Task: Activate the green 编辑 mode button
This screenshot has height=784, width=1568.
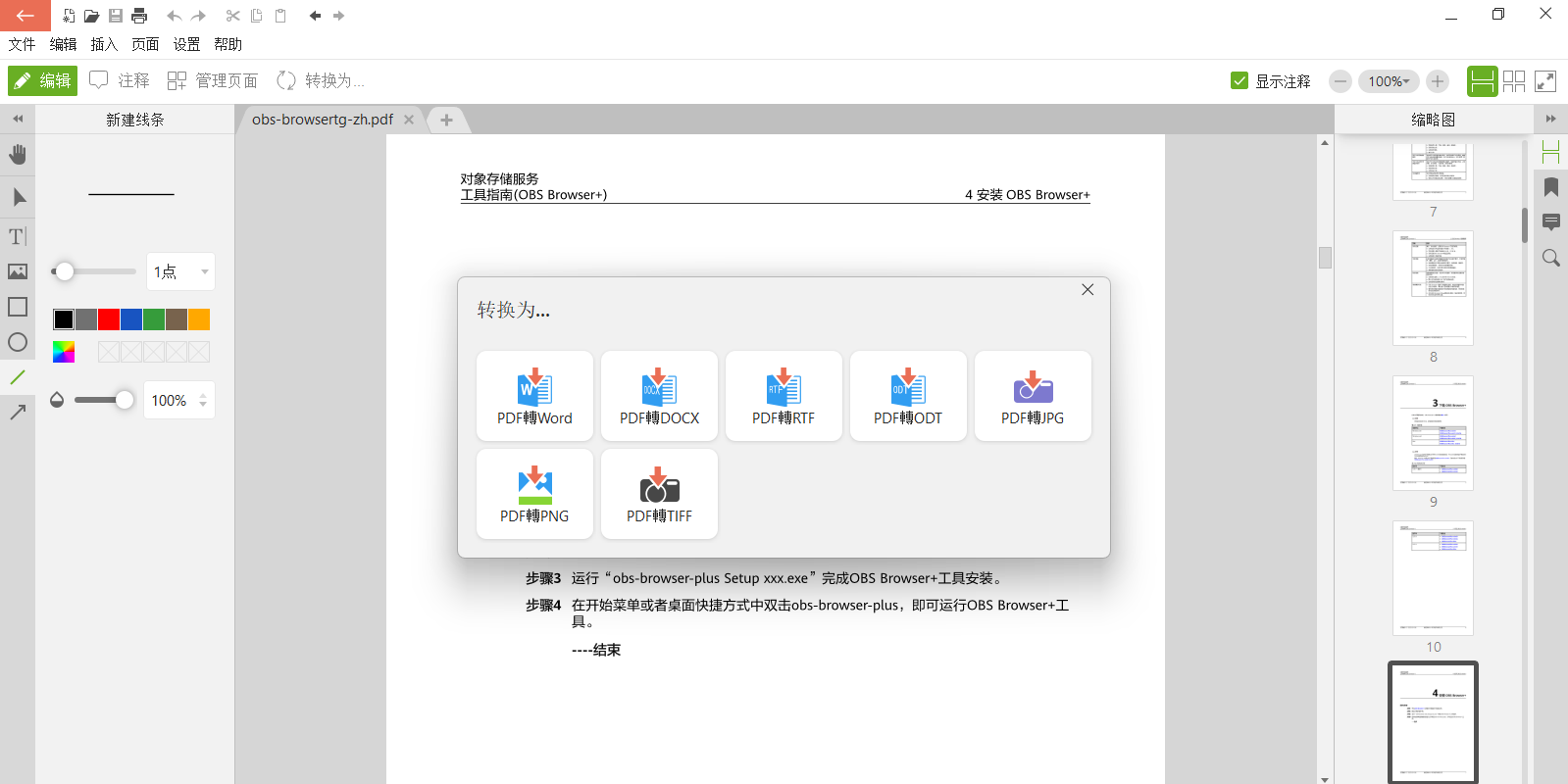Action: pos(42,80)
